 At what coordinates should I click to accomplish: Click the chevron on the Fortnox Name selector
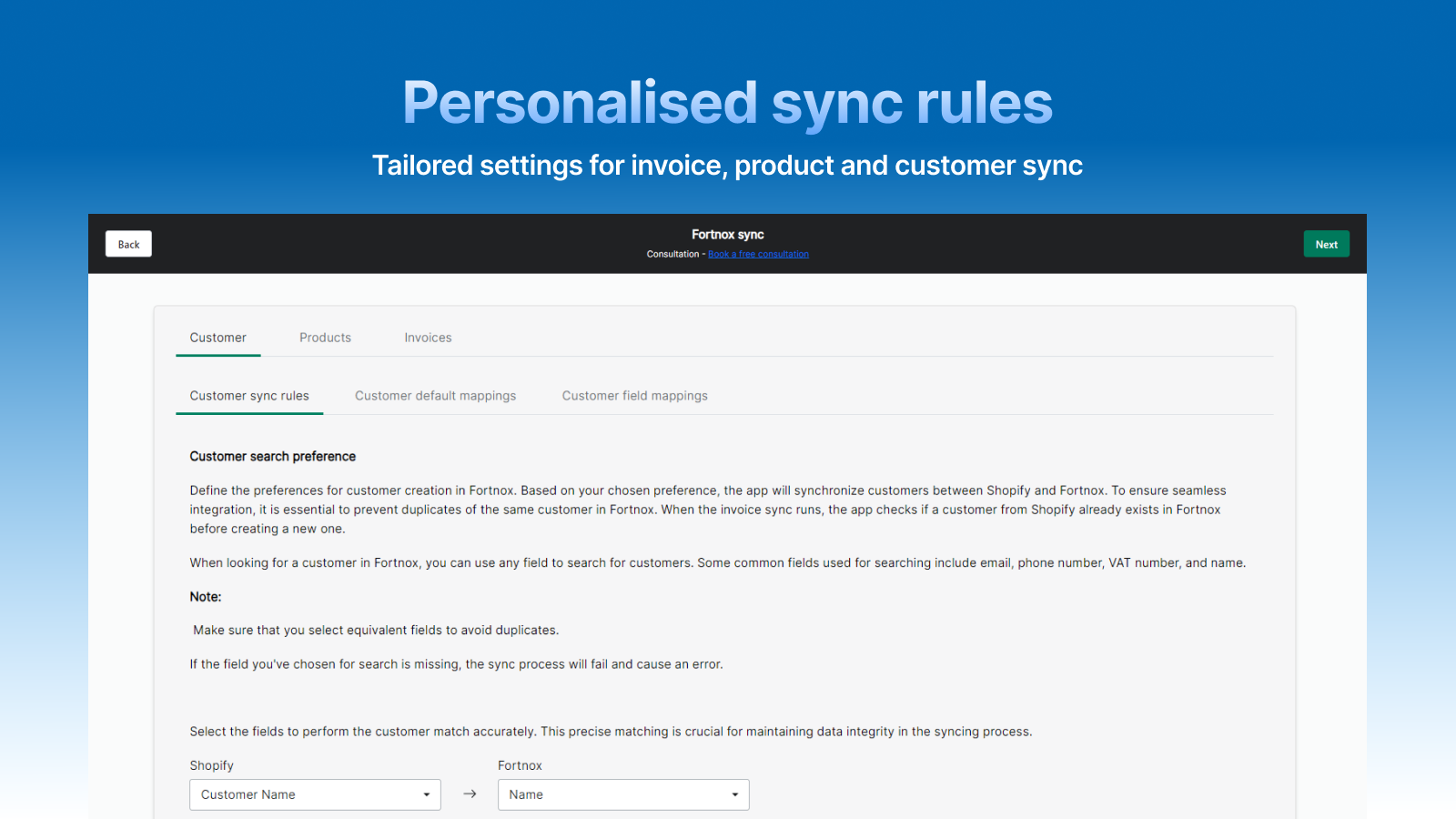coord(735,794)
